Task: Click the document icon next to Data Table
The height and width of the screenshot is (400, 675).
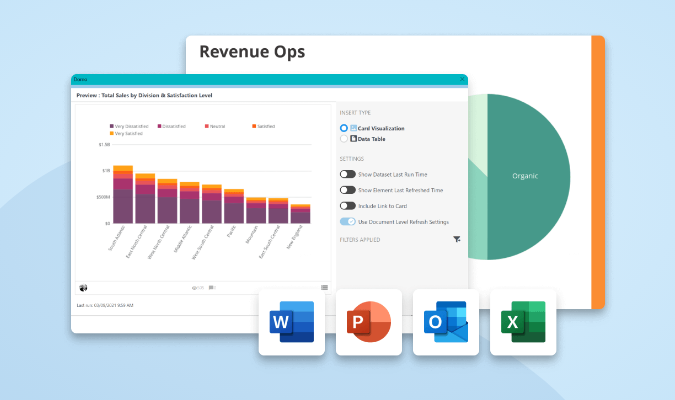Action: [x=353, y=139]
